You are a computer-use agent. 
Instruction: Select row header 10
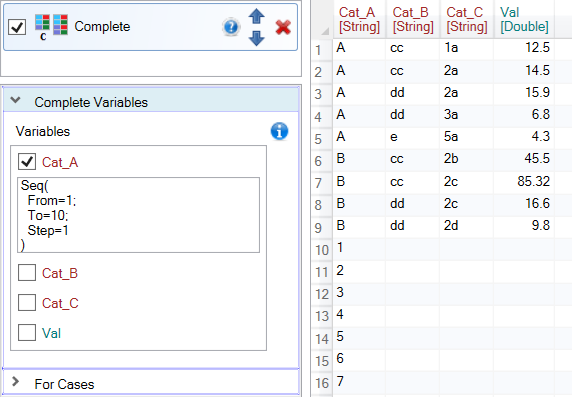[322, 250]
